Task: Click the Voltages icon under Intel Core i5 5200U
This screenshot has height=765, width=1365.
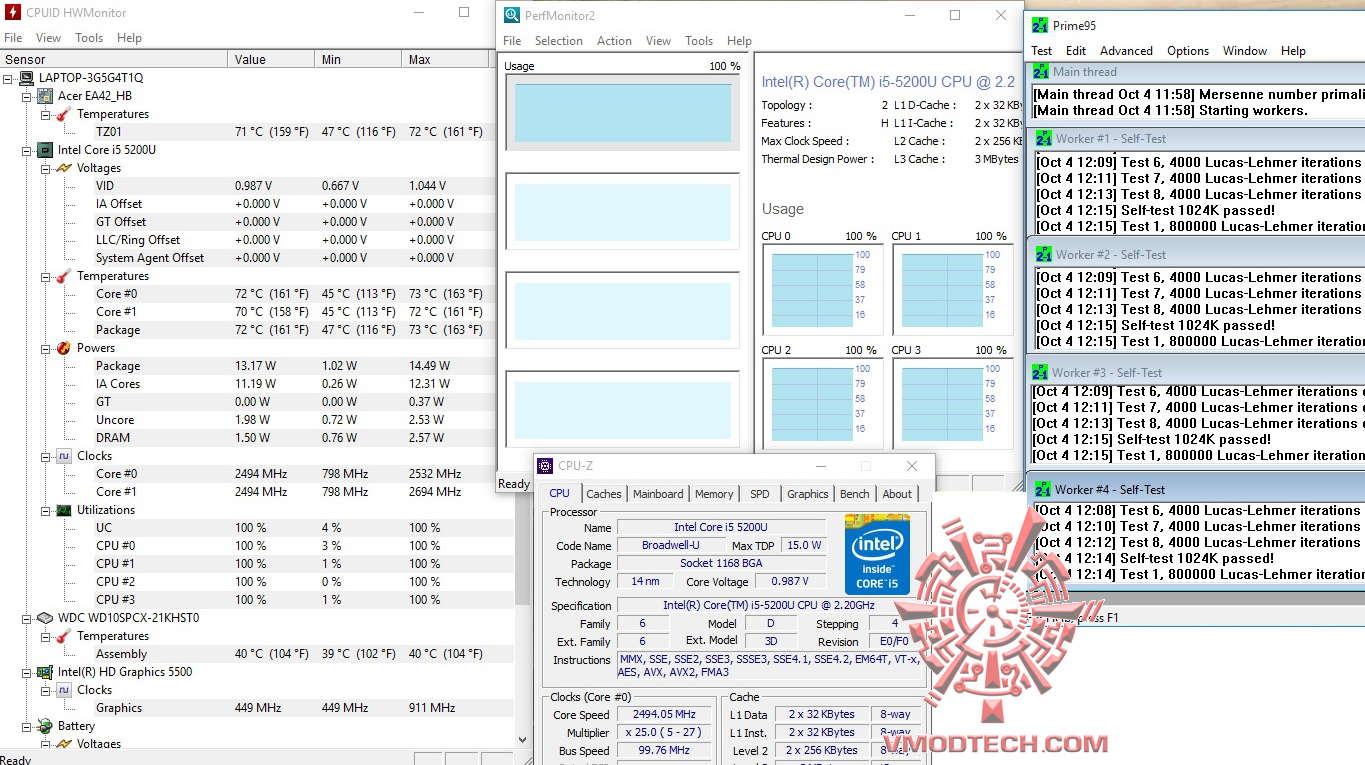Action: 62,168
